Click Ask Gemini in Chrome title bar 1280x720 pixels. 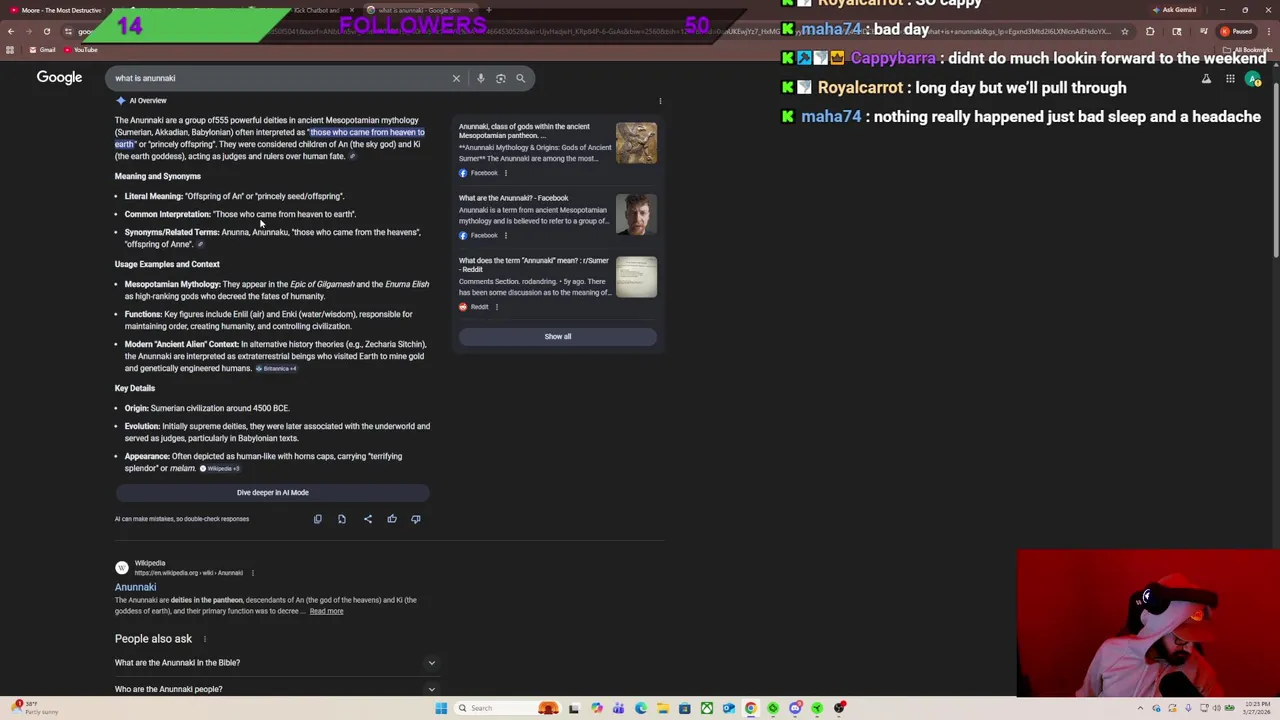click(1174, 10)
